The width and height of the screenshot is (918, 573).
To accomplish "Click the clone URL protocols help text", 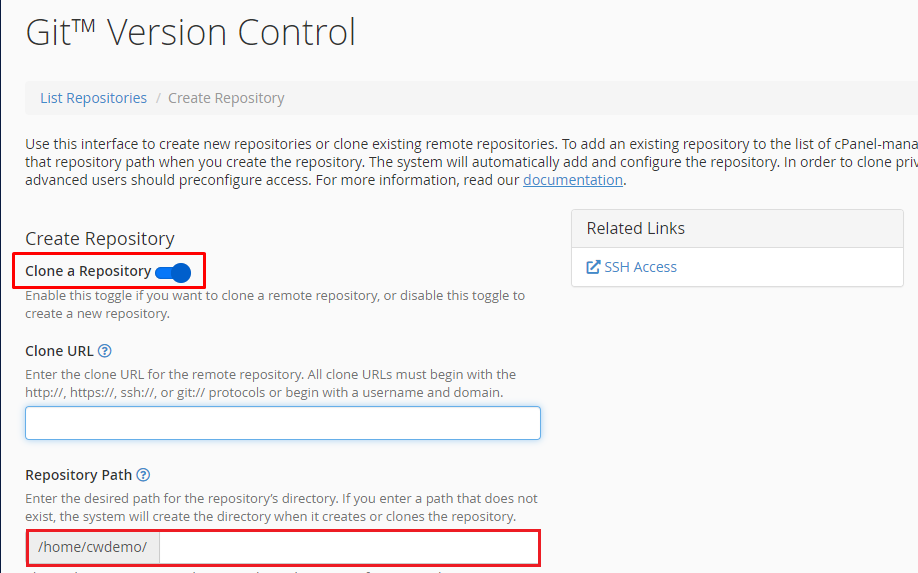I will [270, 383].
